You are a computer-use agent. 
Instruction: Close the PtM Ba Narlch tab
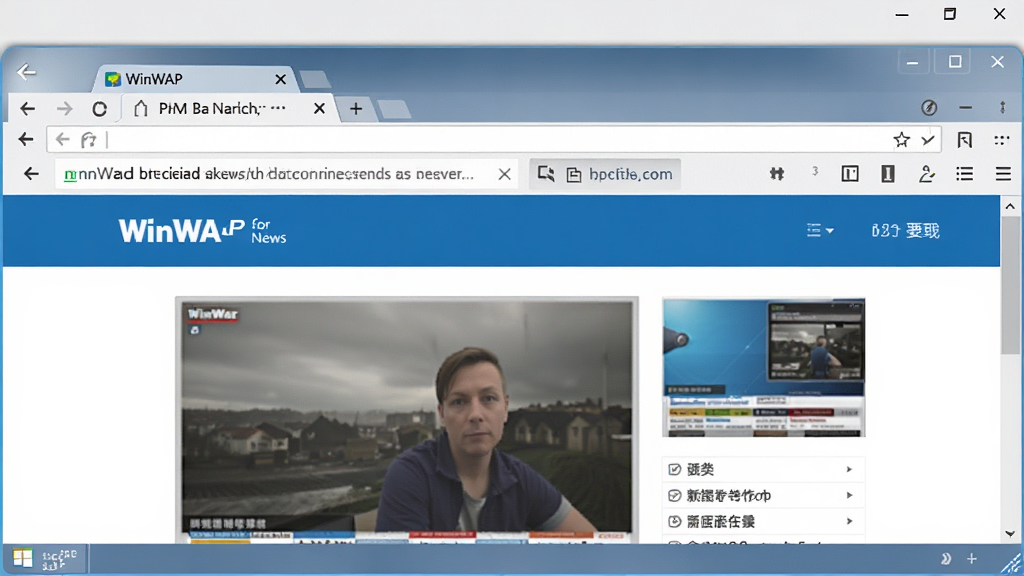[319, 108]
